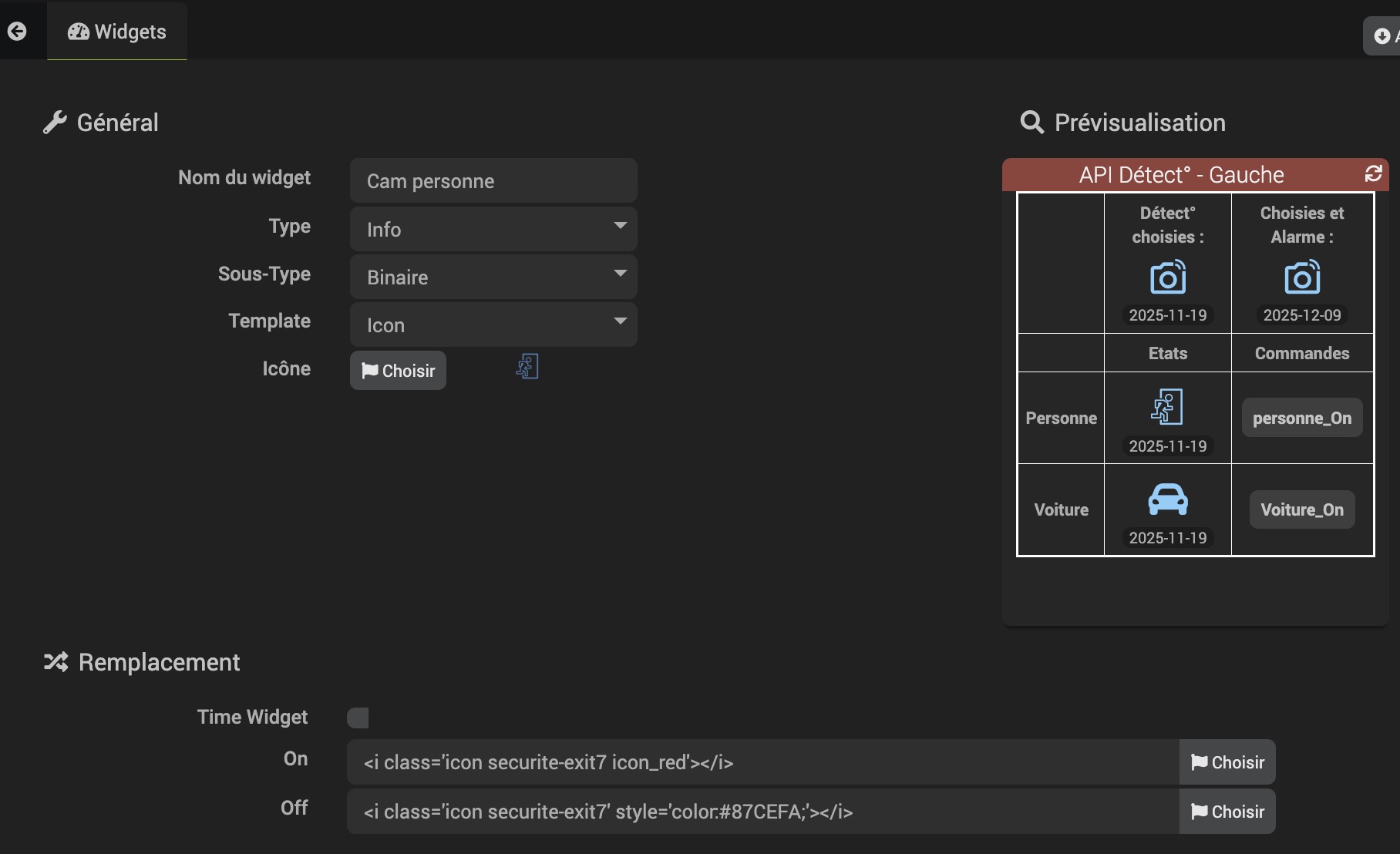Open the Template dropdown showing Icon
1400x854 pixels.
pos(493,324)
